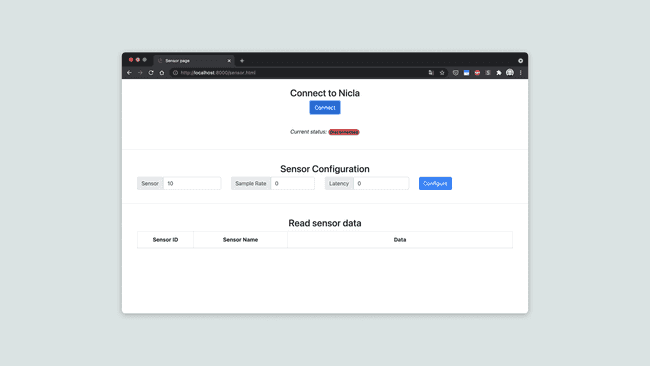Click the Sensor field label
The width and height of the screenshot is (650, 366).
click(150, 183)
